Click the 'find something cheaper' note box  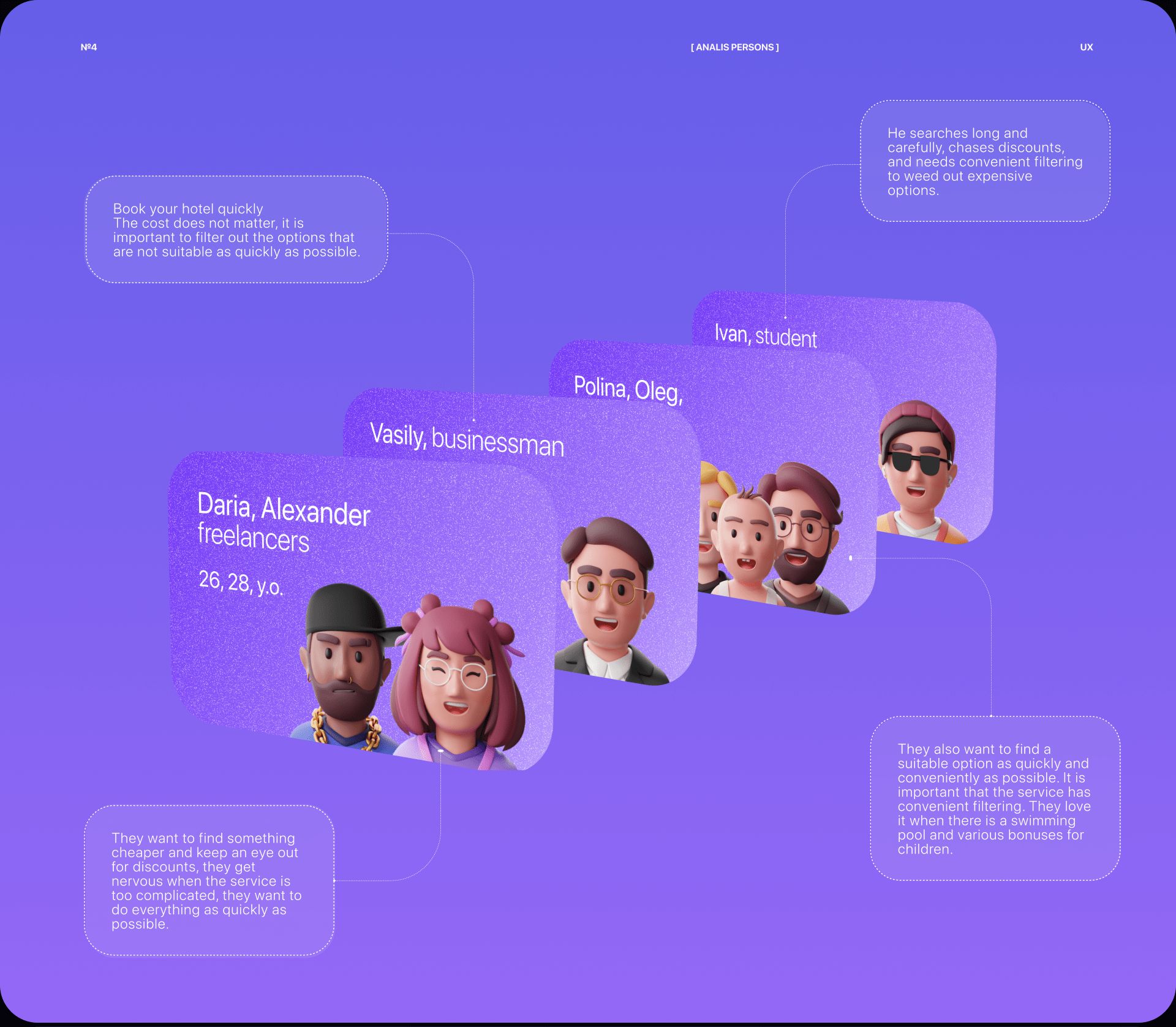[209, 881]
